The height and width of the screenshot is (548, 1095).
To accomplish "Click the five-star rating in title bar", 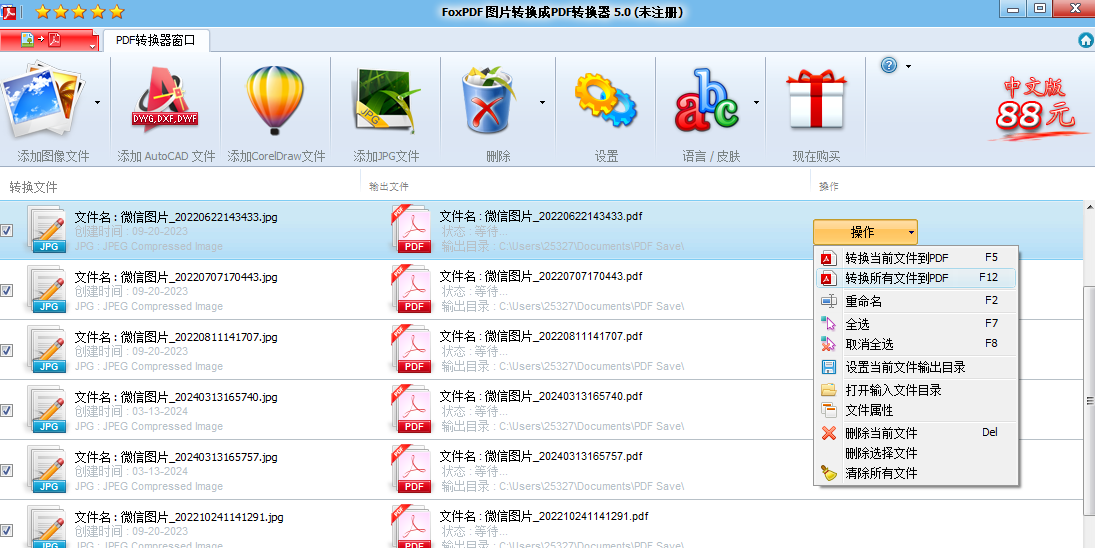I will point(80,11).
